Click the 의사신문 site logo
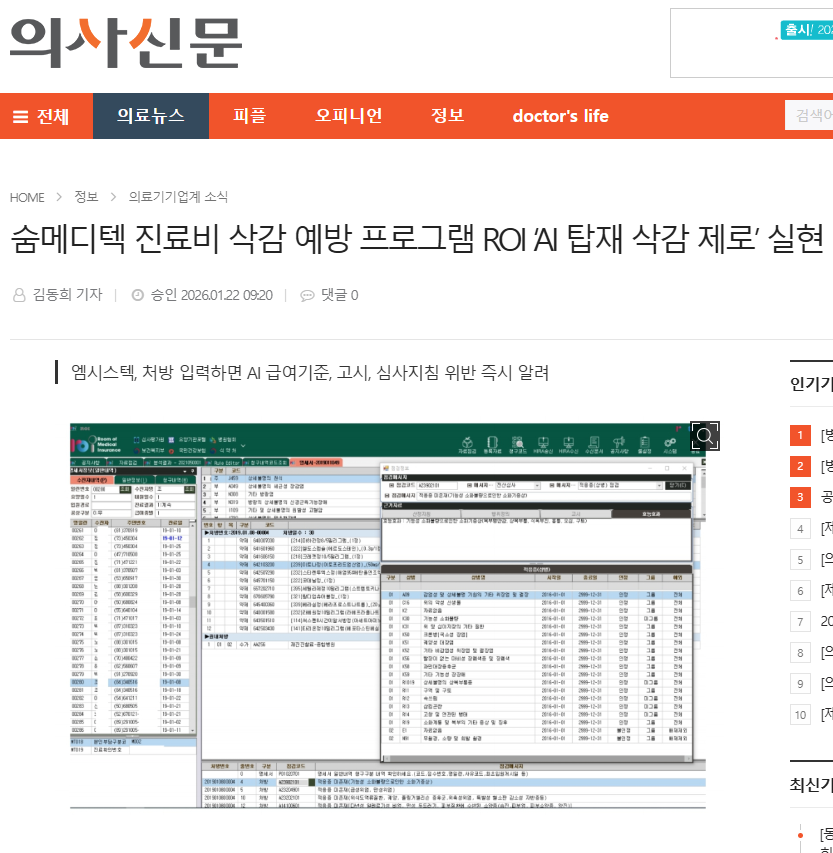 click(x=126, y=41)
